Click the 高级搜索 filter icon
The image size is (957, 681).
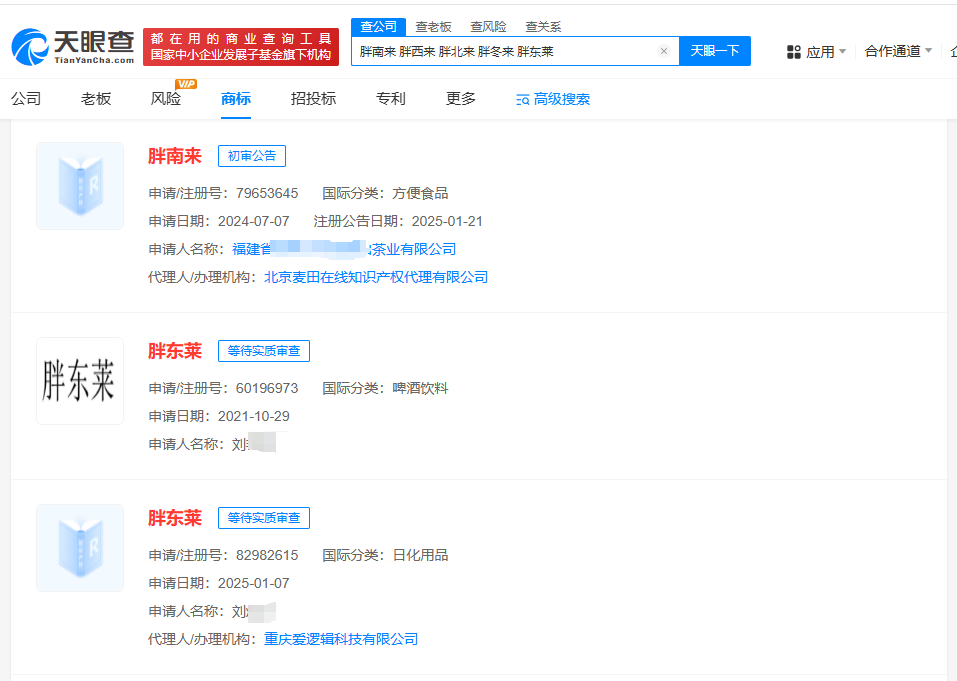(x=522, y=99)
